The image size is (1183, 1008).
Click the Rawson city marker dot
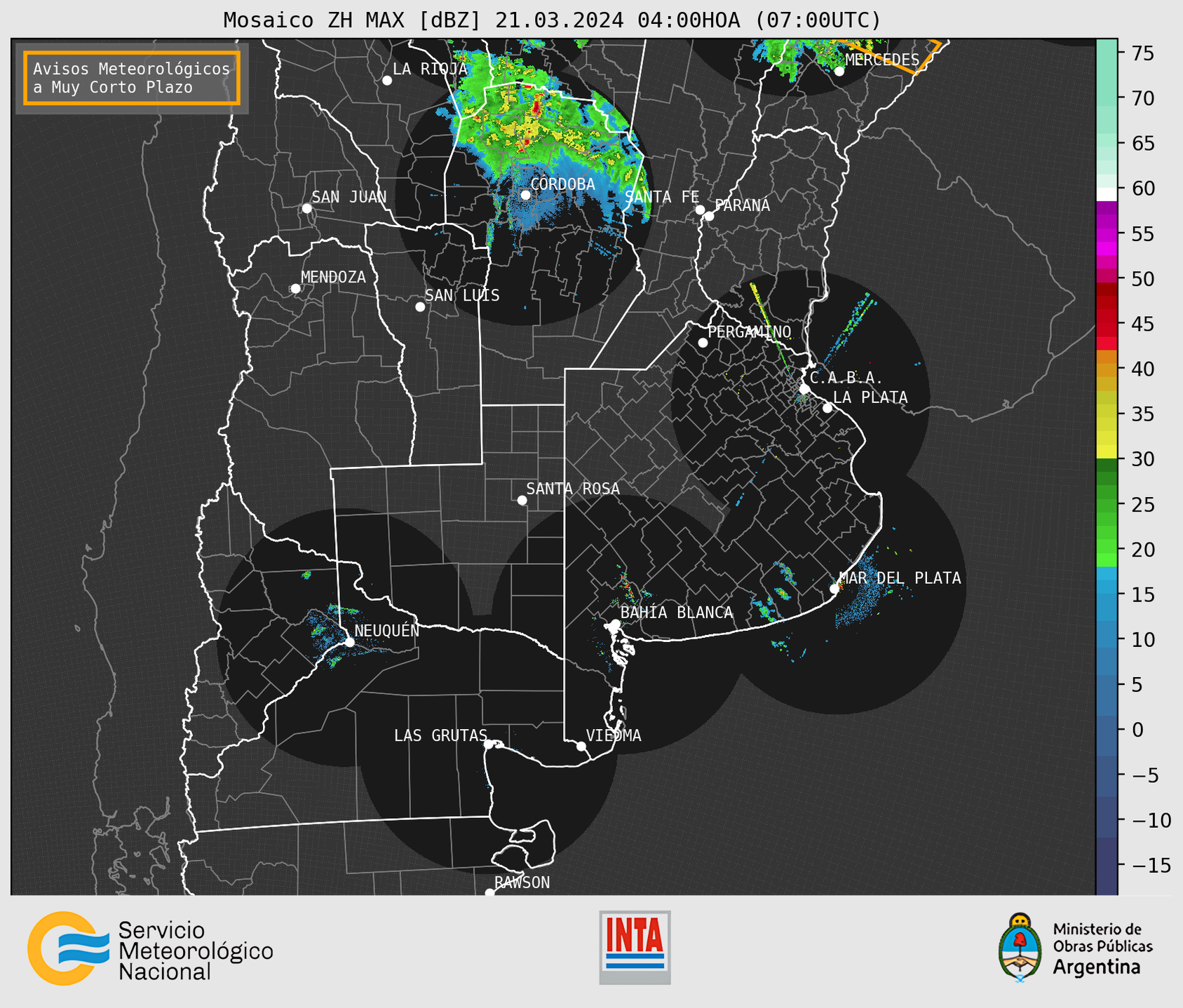(x=489, y=893)
